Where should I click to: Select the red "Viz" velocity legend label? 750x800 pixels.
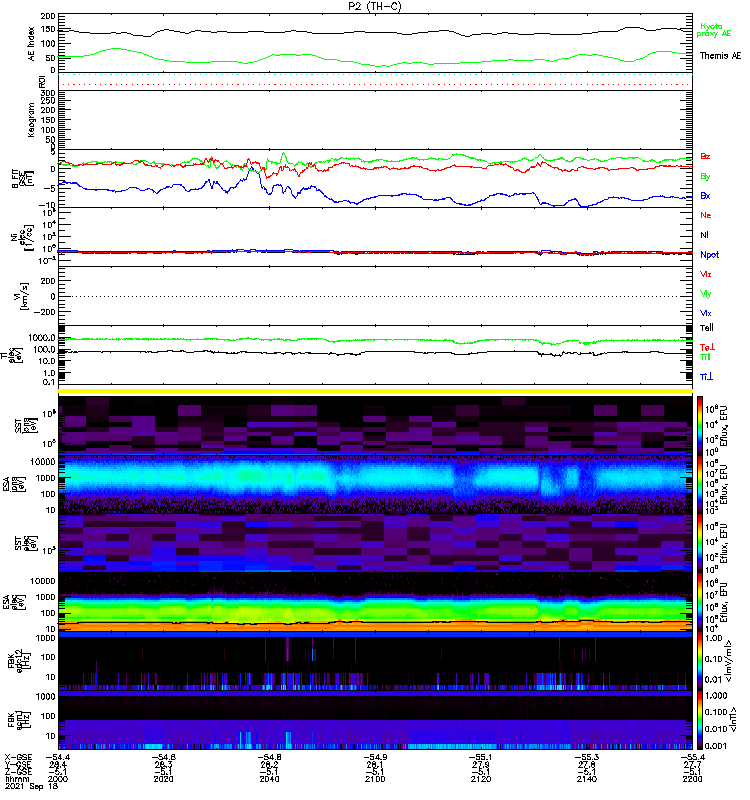point(706,274)
